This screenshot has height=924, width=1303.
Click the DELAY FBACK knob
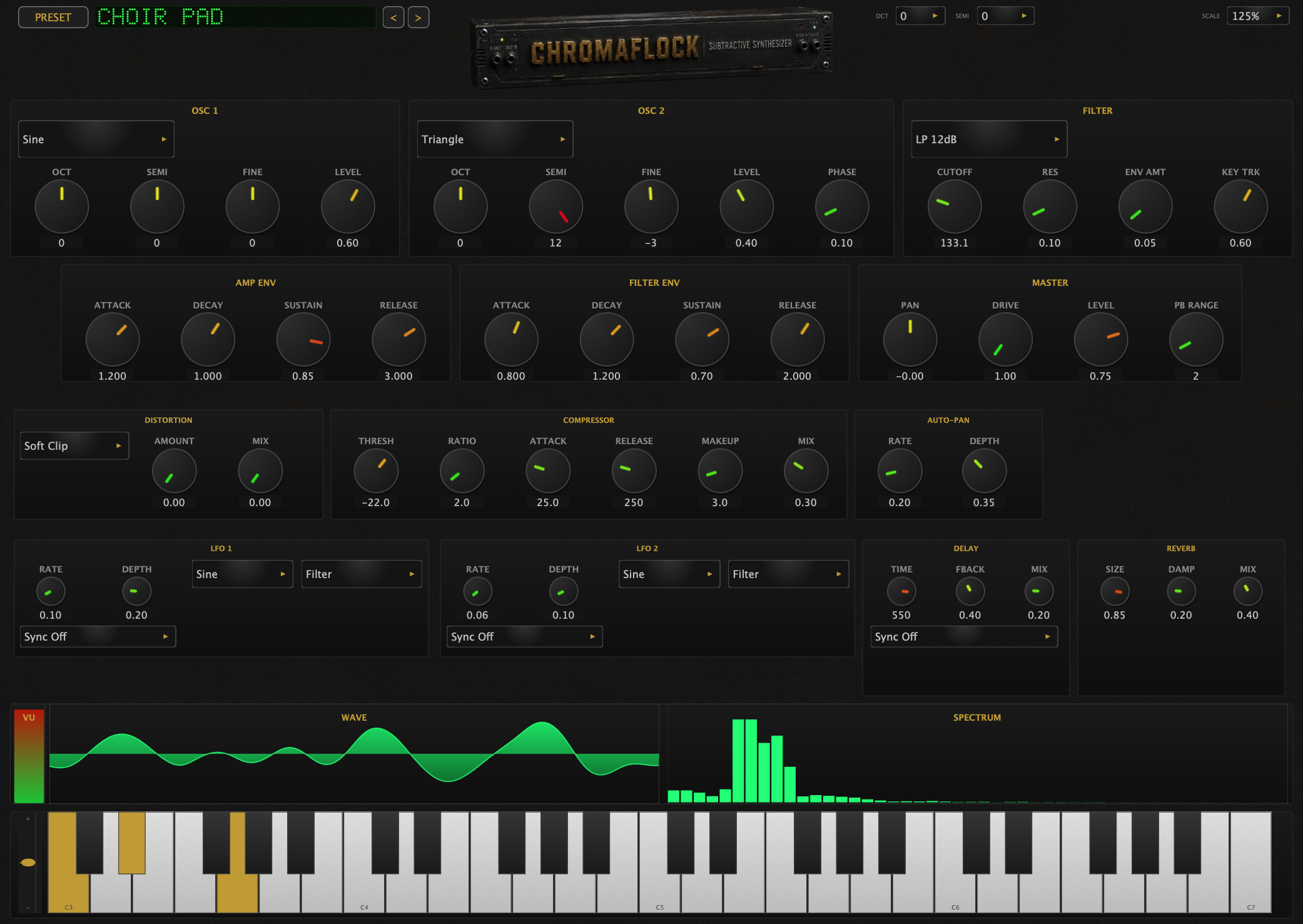pos(970,591)
